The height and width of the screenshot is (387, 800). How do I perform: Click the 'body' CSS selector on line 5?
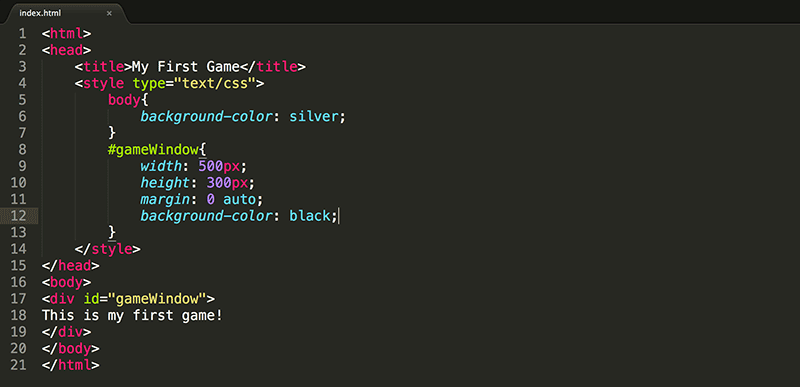click(x=124, y=100)
